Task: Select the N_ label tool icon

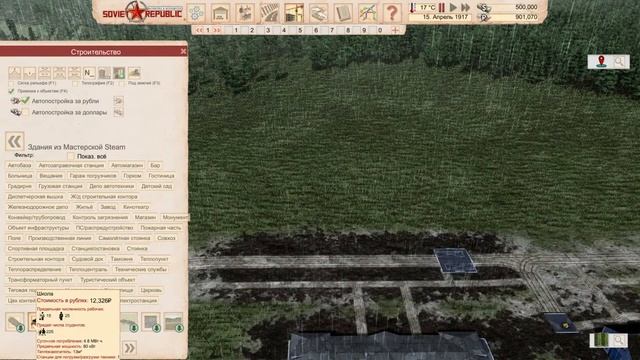Action: click(x=89, y=73)
